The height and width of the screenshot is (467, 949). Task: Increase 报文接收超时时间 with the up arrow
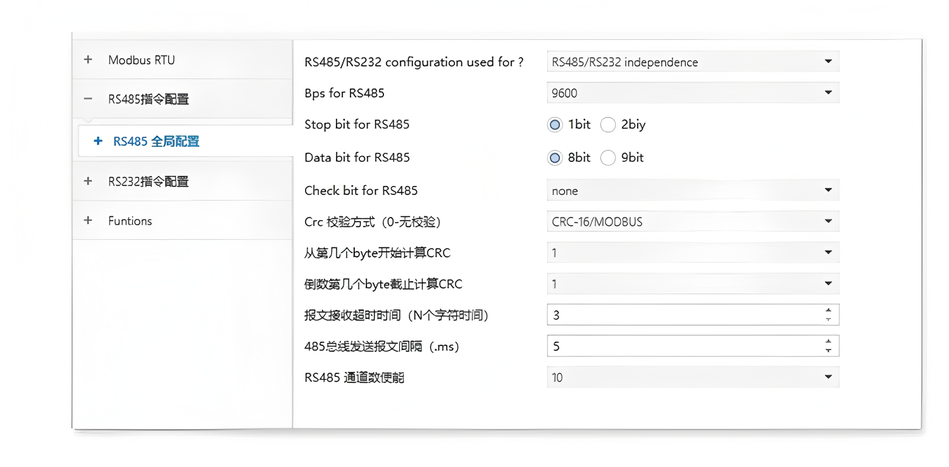click(829, 310)
